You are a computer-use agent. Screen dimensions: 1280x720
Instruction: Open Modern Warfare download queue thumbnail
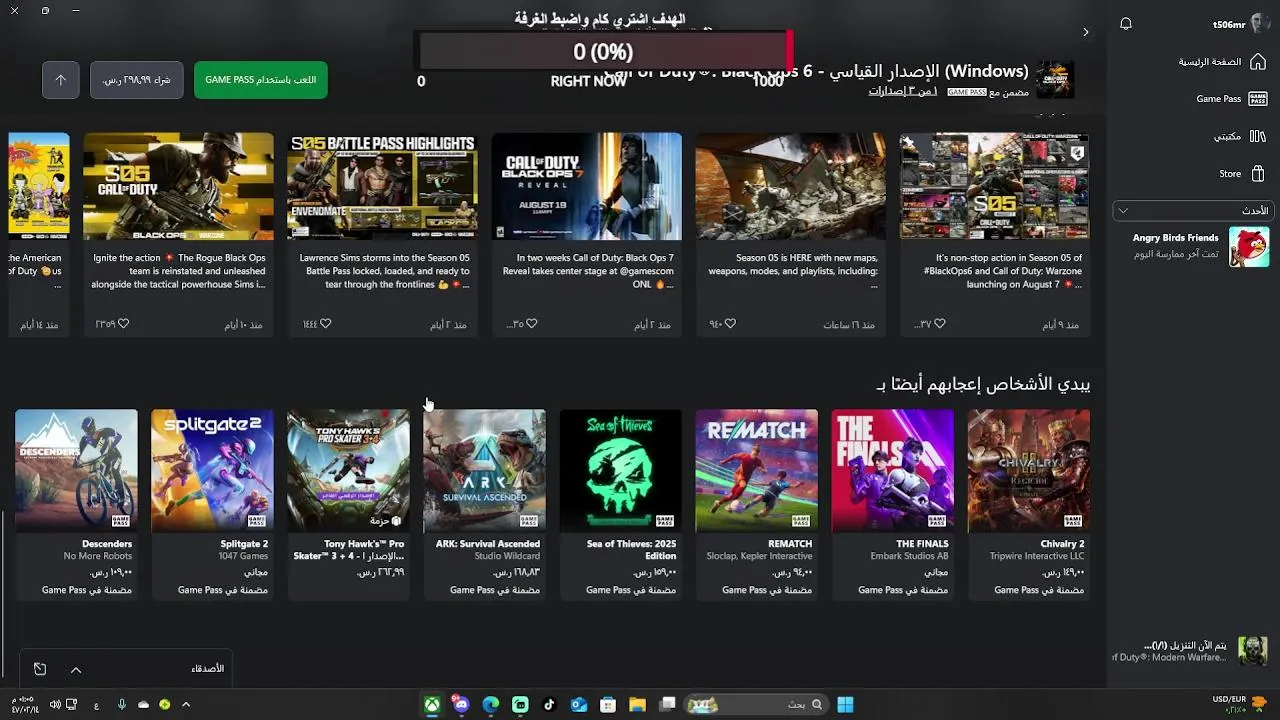click(1252, 651)
